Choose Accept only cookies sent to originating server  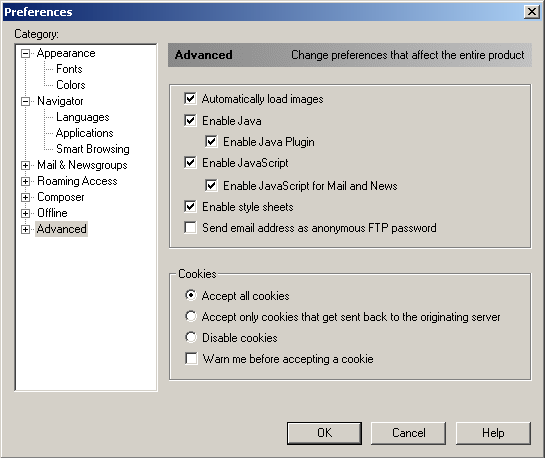point(191,316)
